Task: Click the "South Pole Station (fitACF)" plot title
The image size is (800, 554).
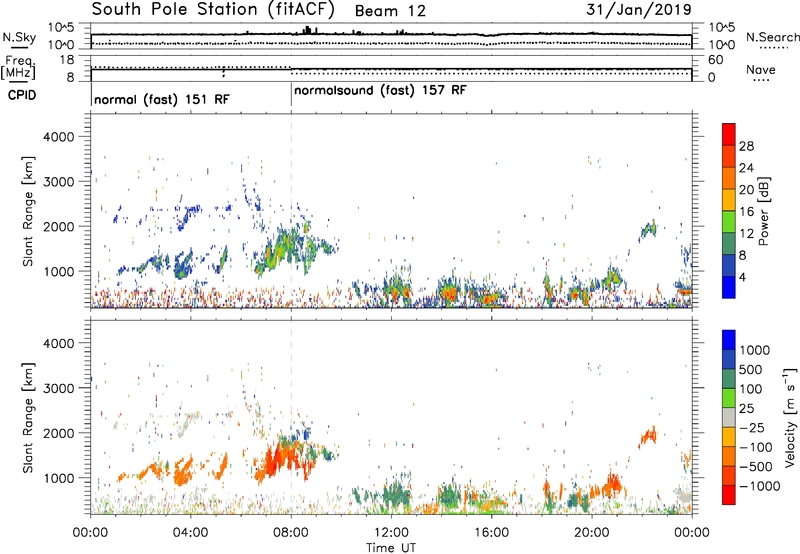Action: tap(213, 10)
